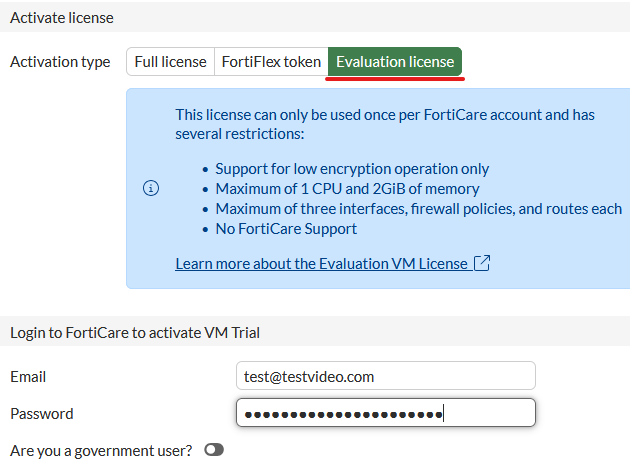
Task: Choose the Evaluation license tab
Action: tap(395, 62)
